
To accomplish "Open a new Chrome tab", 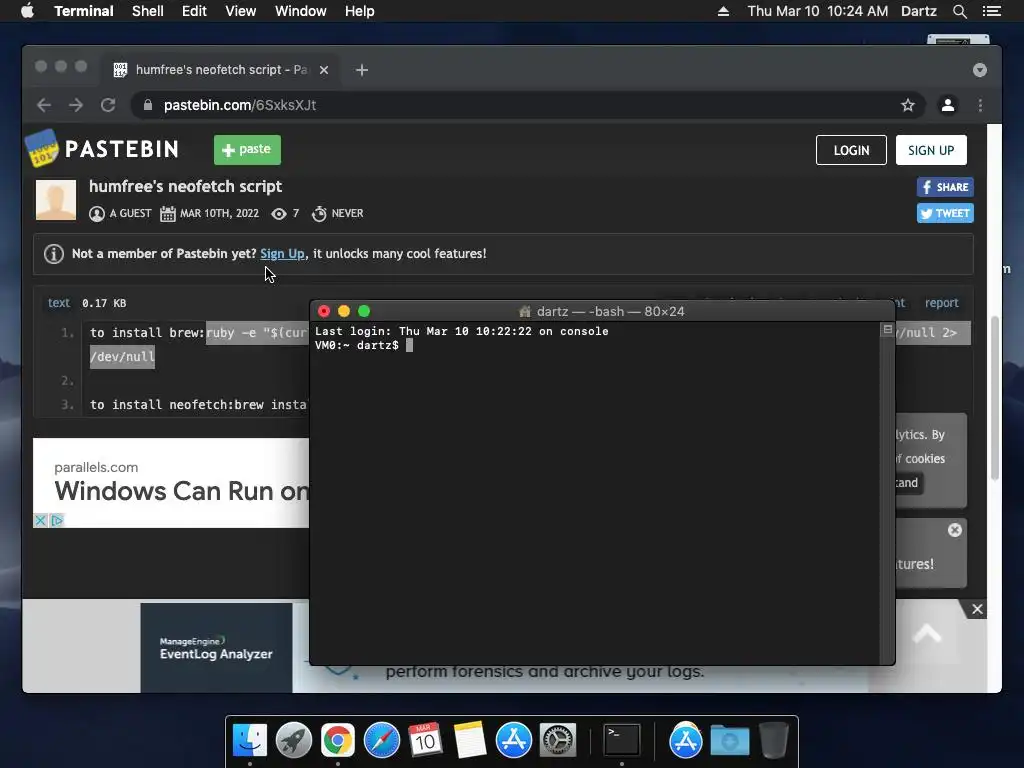I will (362, 70).
